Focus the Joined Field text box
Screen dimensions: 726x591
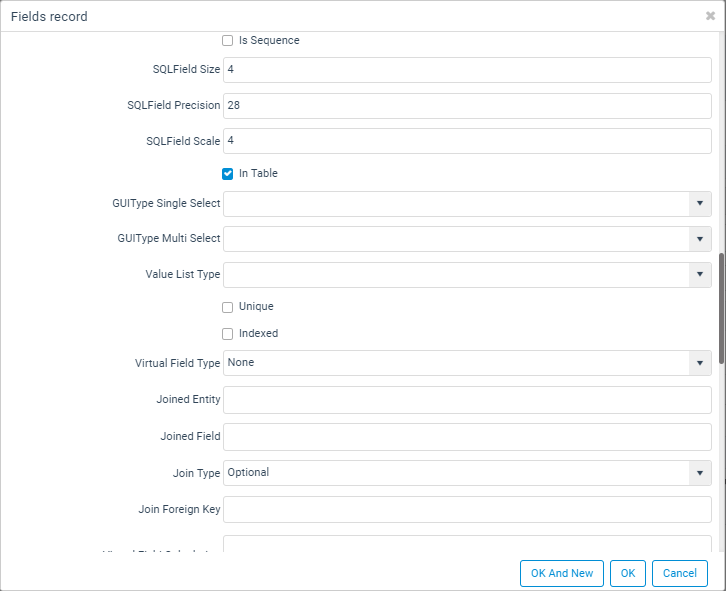(x=467, y=437)
